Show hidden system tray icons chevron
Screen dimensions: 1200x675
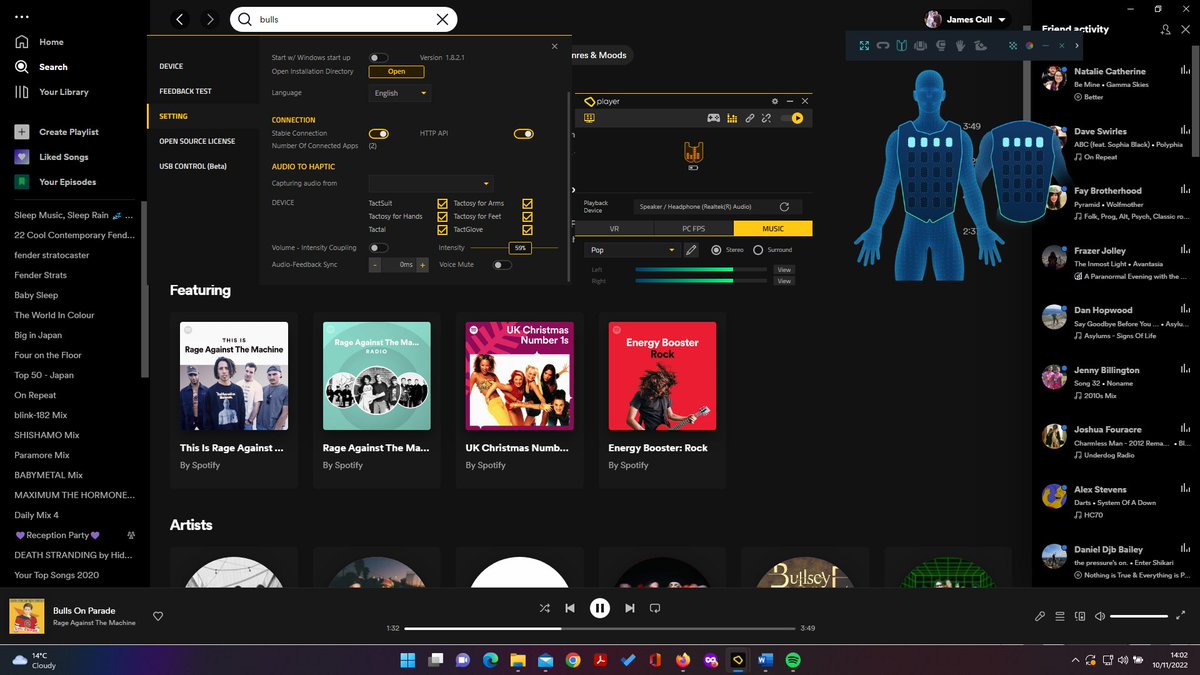[x=1076, y=660]
